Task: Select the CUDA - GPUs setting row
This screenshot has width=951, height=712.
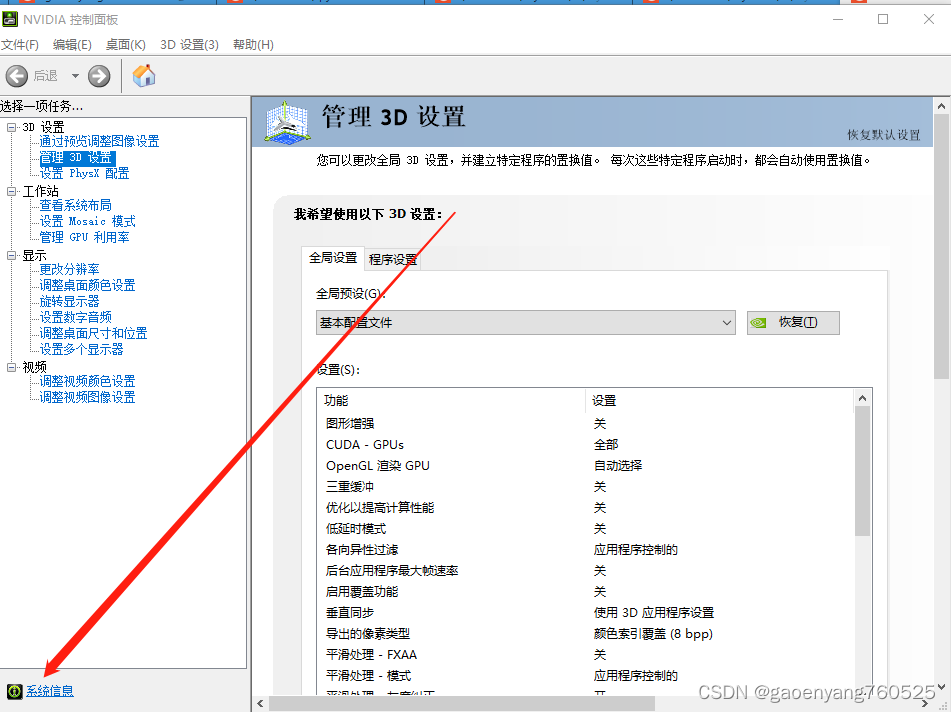Action: pyautogui.click(x=585, y=445)
